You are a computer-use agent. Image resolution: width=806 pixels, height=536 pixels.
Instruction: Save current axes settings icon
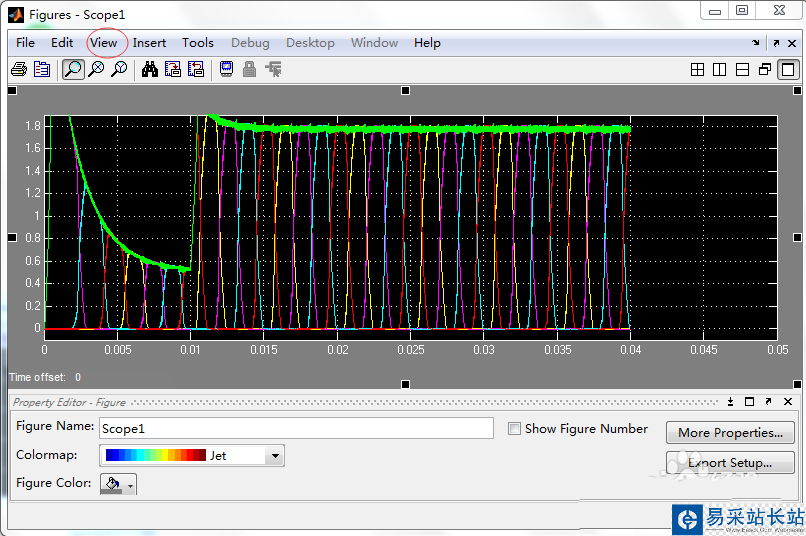[x=173, y=69]
